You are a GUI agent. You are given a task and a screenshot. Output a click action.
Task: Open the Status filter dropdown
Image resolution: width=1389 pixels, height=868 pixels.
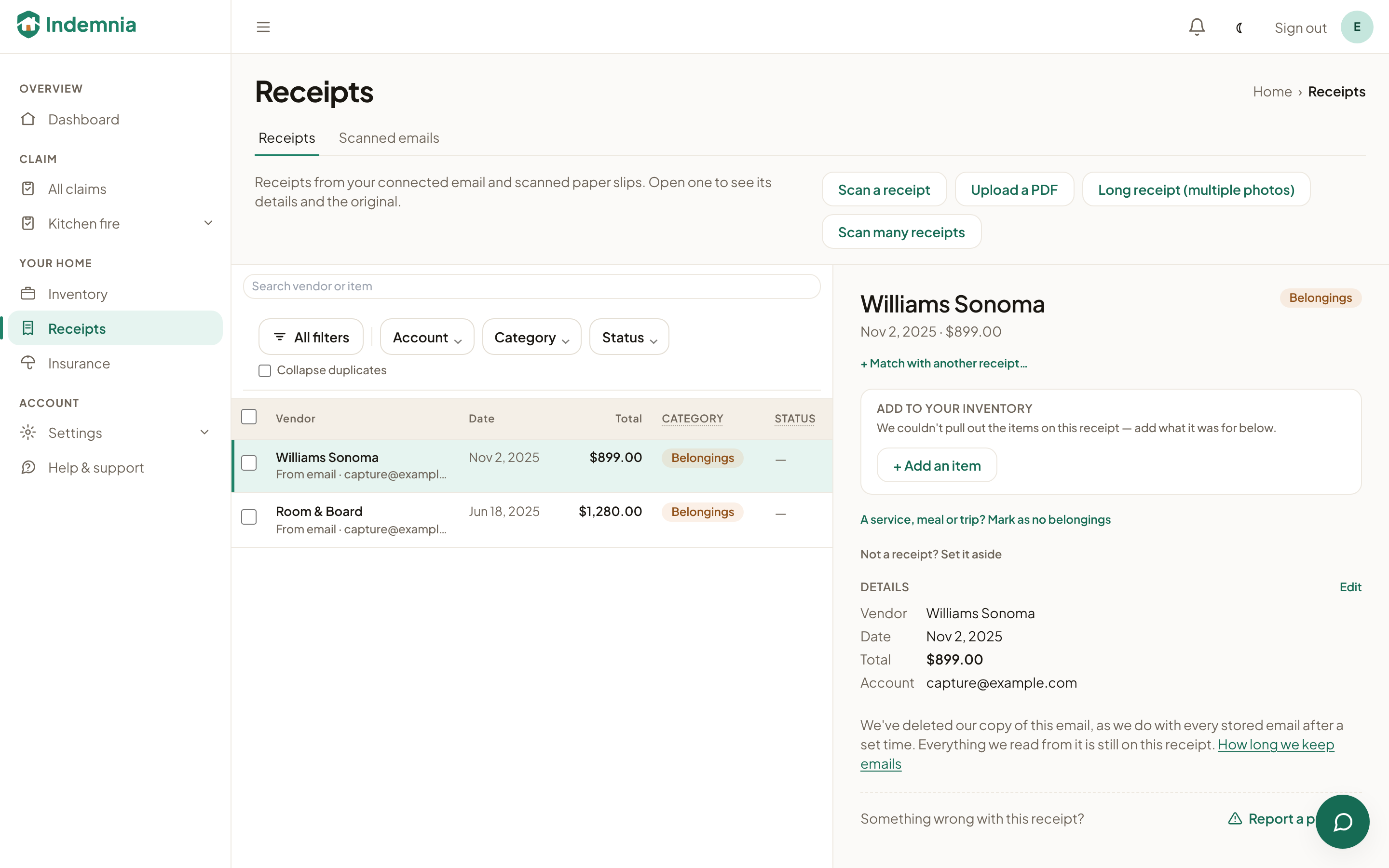629,337
